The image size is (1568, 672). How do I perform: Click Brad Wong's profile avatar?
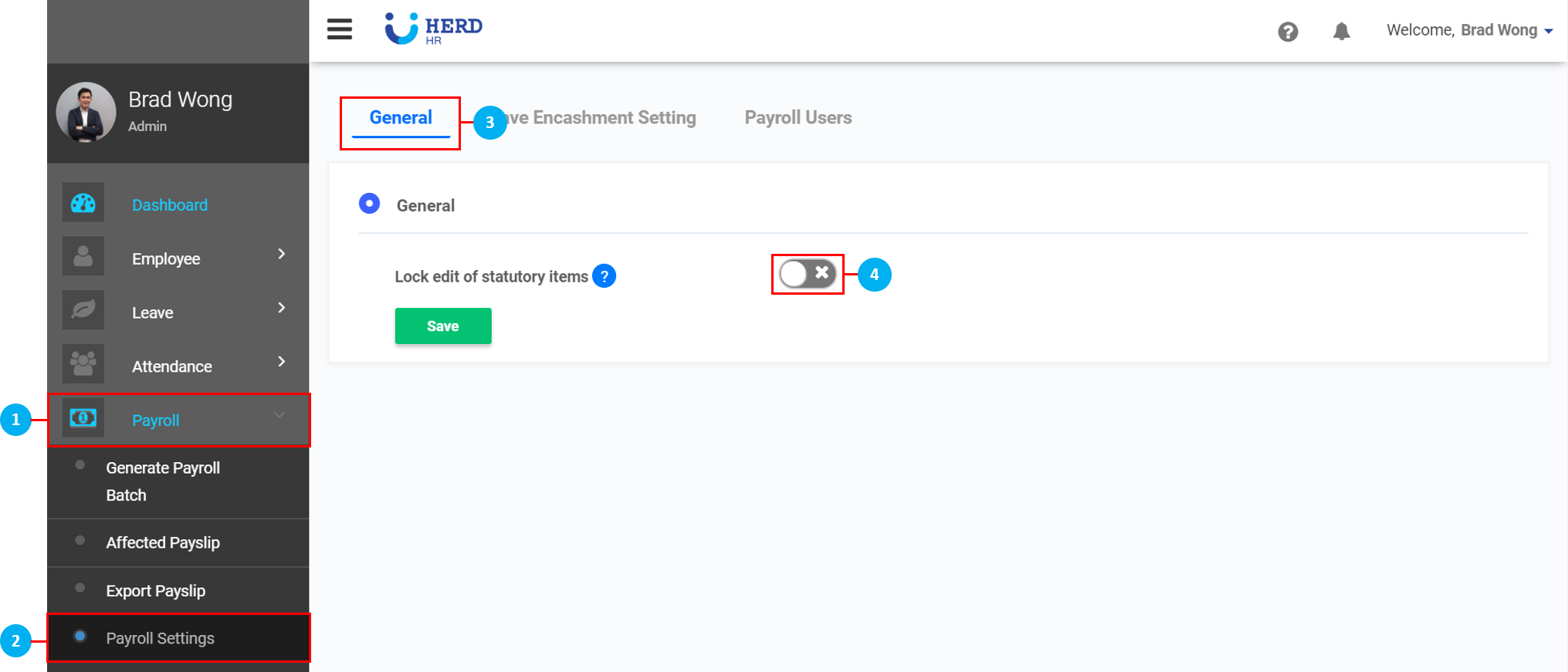86,113
